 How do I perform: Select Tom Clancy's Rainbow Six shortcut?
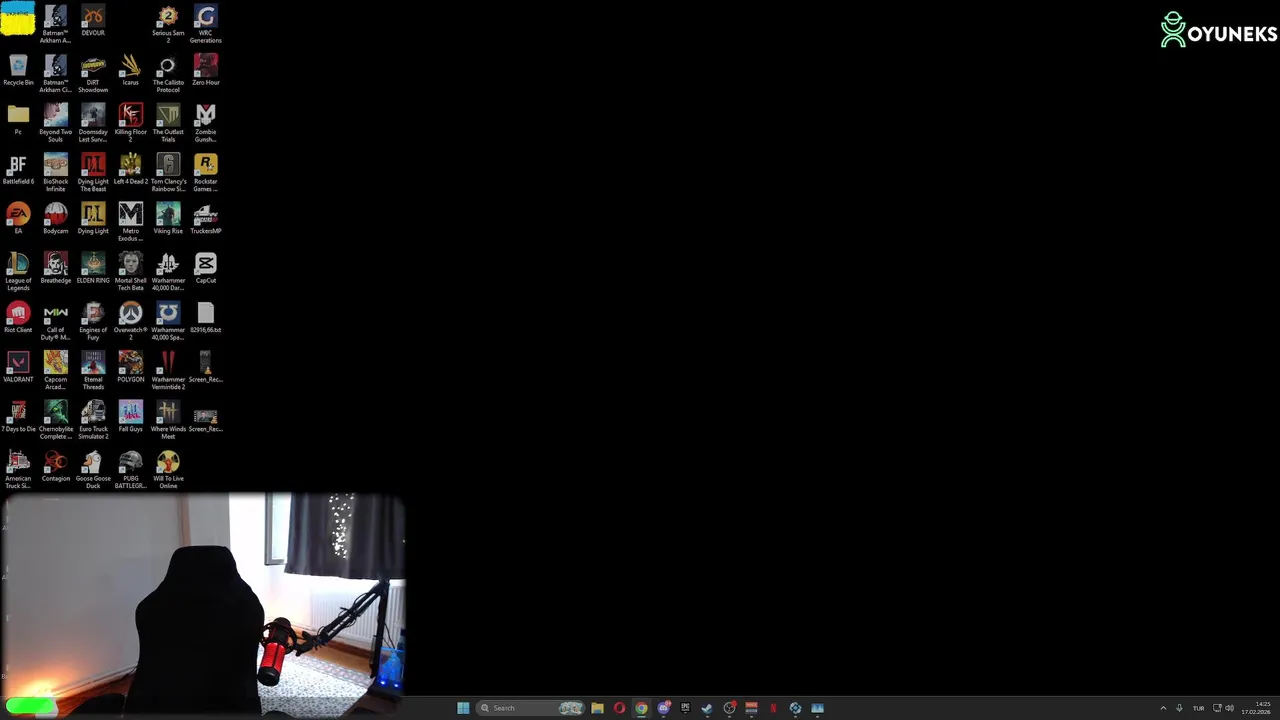click(168, 172)
